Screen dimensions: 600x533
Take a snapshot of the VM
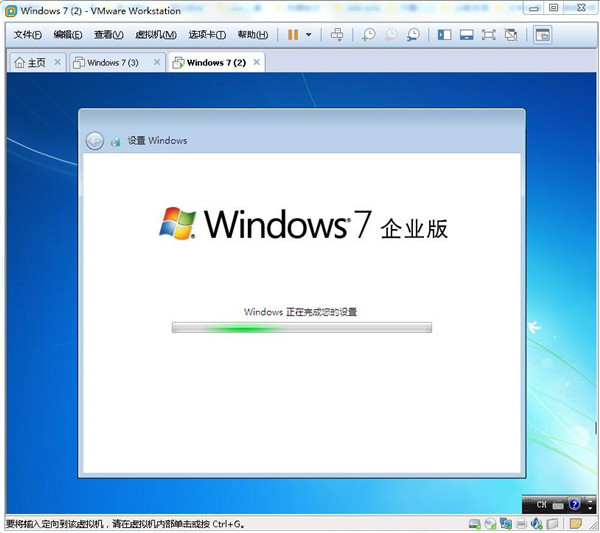coord(369,35)
